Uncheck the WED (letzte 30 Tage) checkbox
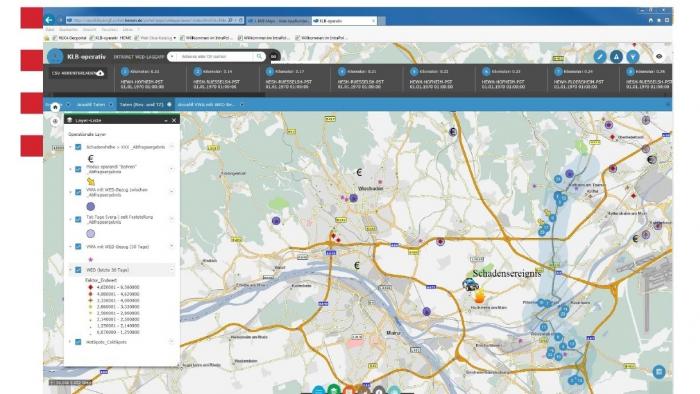This screenshot has width=700, height=394. 78,270
